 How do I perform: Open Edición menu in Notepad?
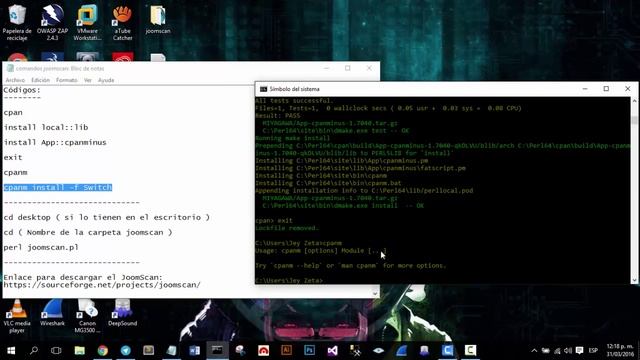coord(40,80)
